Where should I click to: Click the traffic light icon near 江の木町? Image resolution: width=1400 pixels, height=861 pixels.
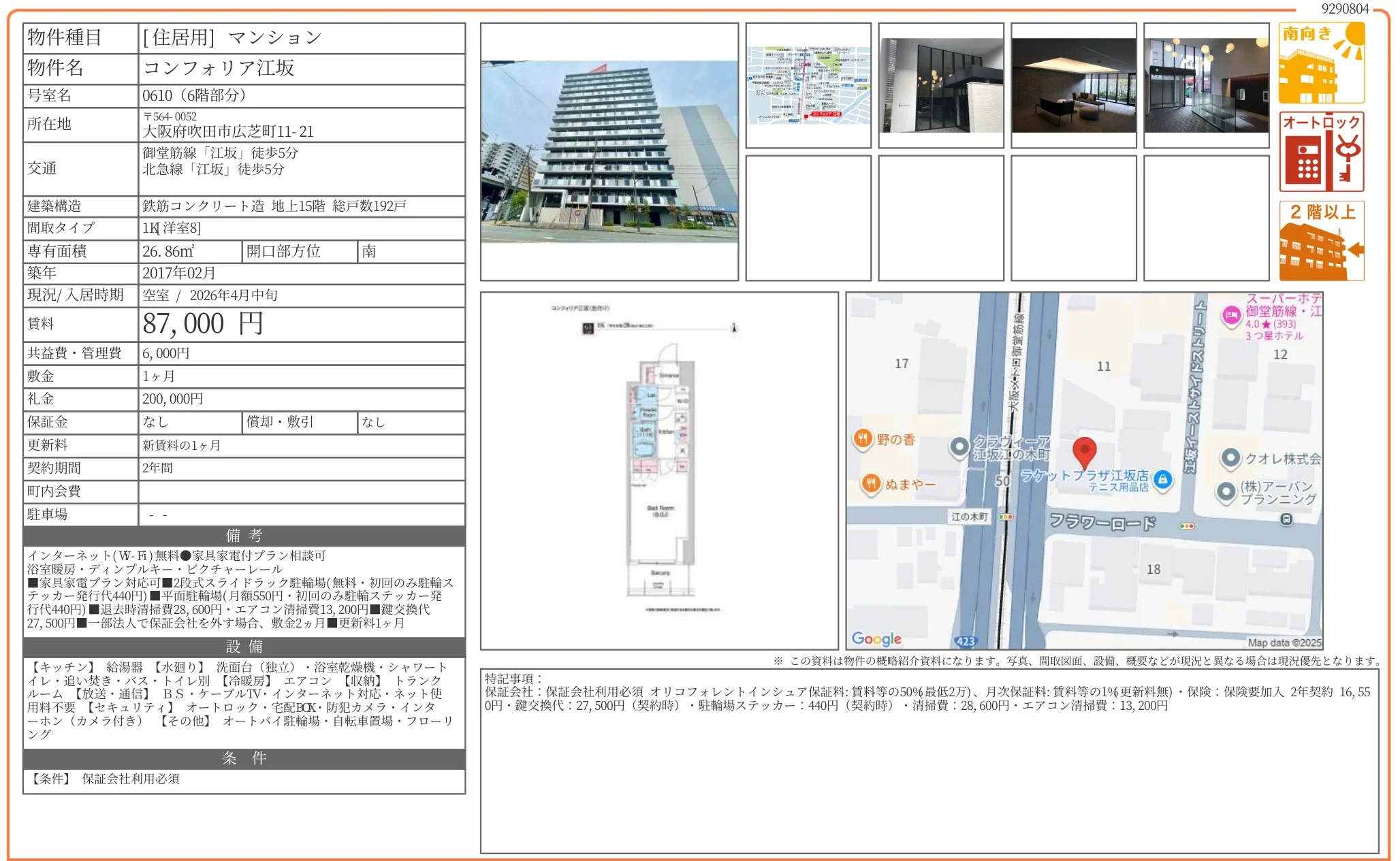(1006, 517)
